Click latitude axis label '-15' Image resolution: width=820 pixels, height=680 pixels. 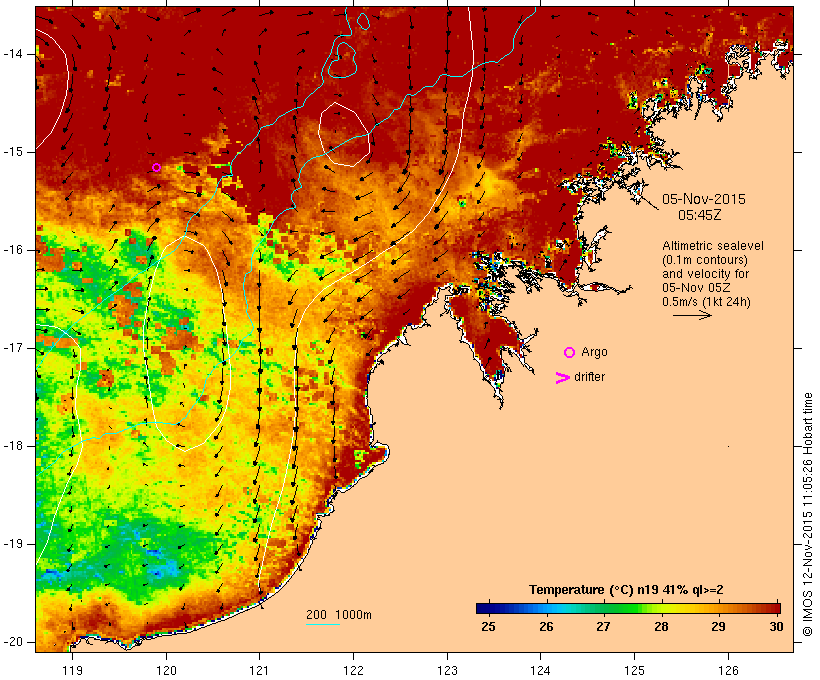(x=13, y=152)
